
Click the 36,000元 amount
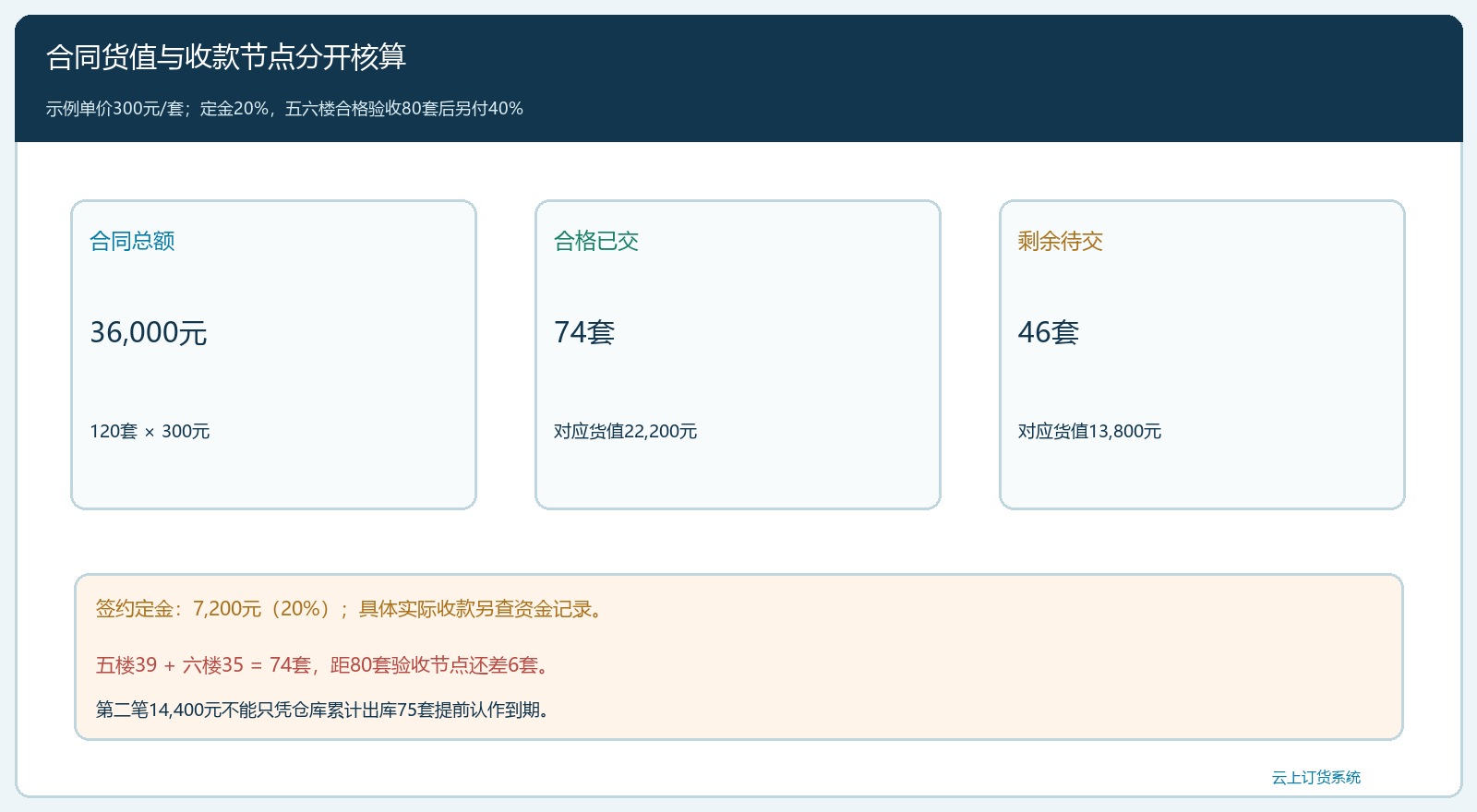tap(149, 332)
